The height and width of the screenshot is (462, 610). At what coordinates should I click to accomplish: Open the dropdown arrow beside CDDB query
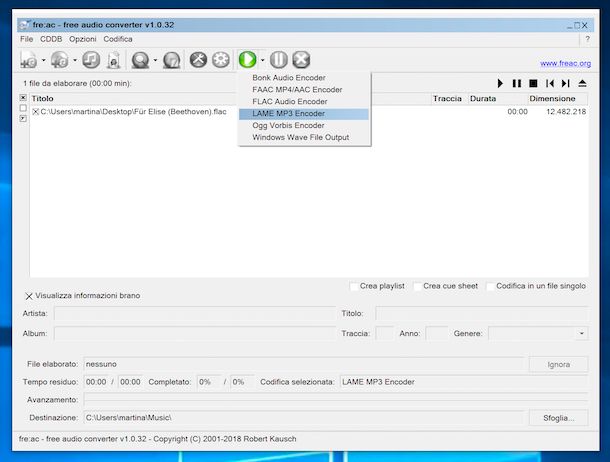pyautogui.click(x=155, y=60)
